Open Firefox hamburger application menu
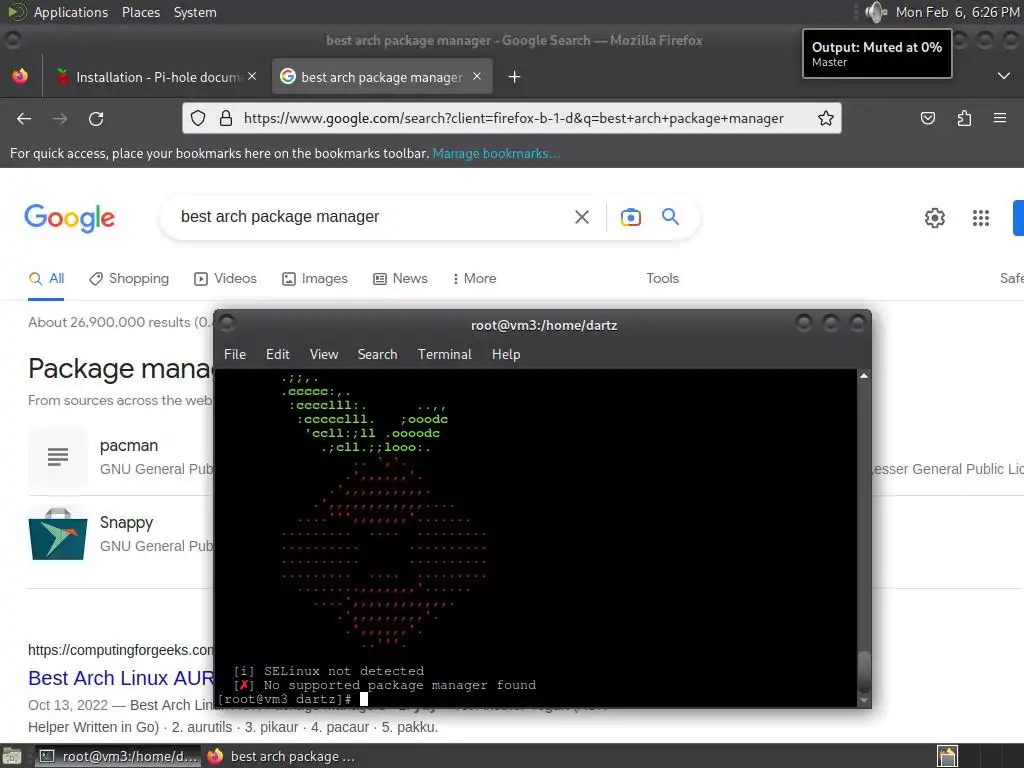Screen dimensions: 1024x768 pos(1000,118)
